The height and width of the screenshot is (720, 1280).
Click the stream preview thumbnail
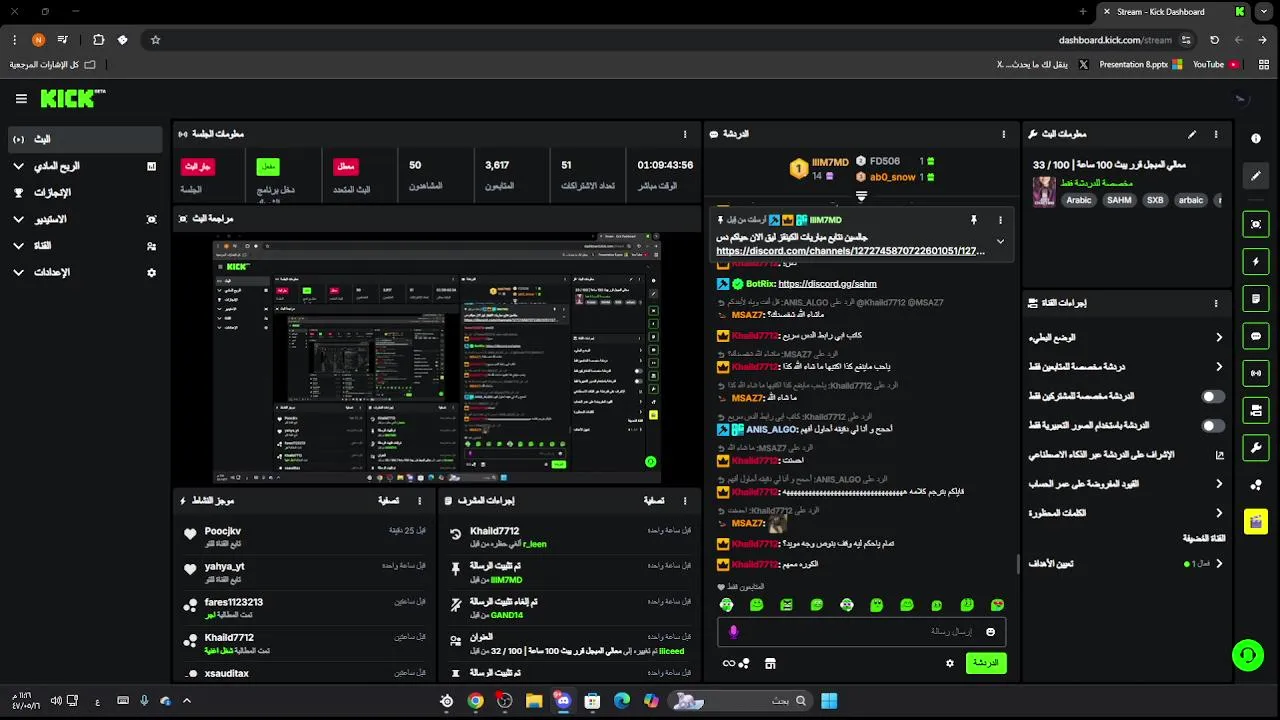tap(437, 356)
